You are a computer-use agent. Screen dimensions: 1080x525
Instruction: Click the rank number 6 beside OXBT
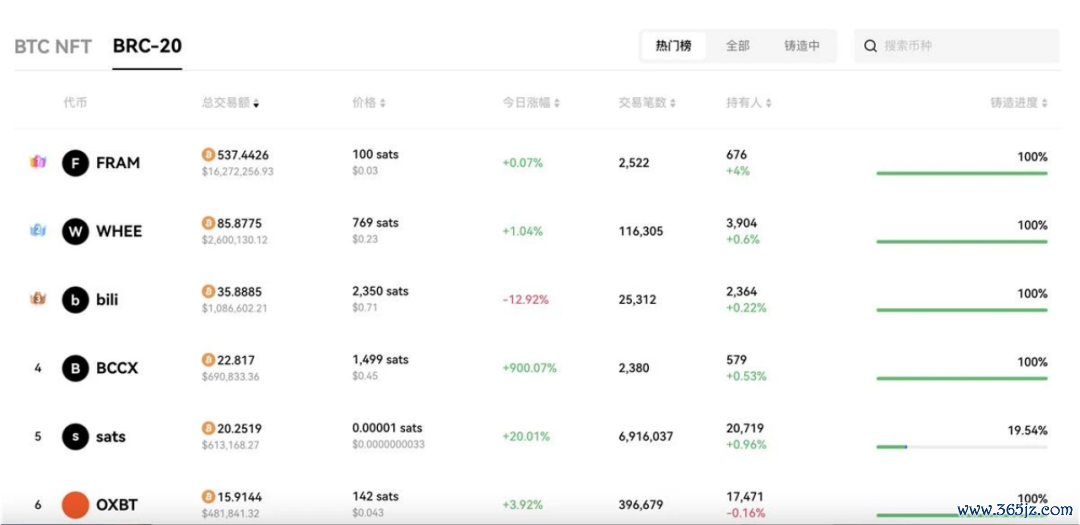(x=38, y=505)
